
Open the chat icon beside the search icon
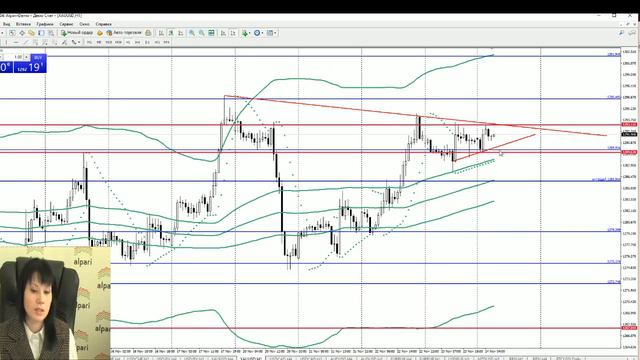point(633,33)
